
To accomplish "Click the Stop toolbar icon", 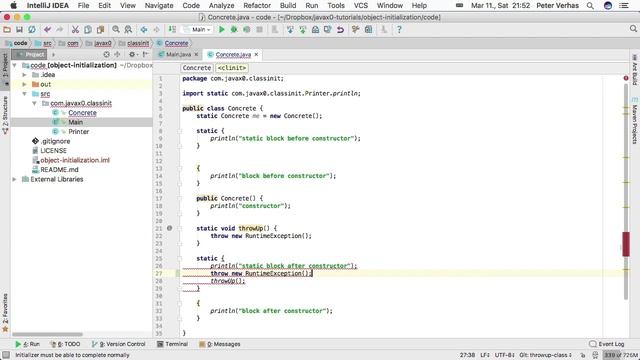I will point(260,29).
